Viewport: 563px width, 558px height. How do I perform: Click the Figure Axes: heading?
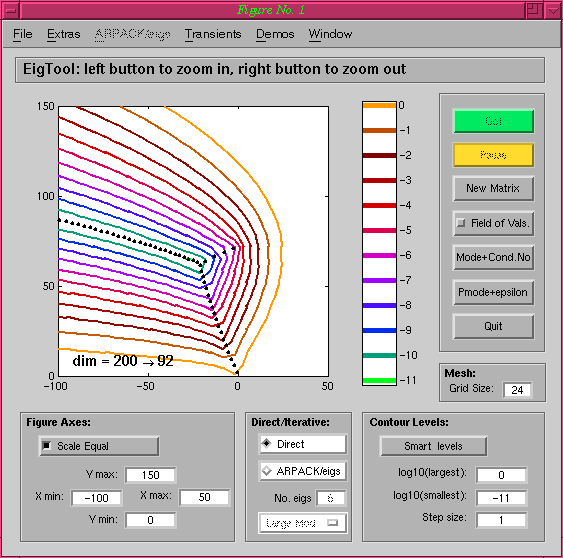pyautogui.click(x=59, y=422)
